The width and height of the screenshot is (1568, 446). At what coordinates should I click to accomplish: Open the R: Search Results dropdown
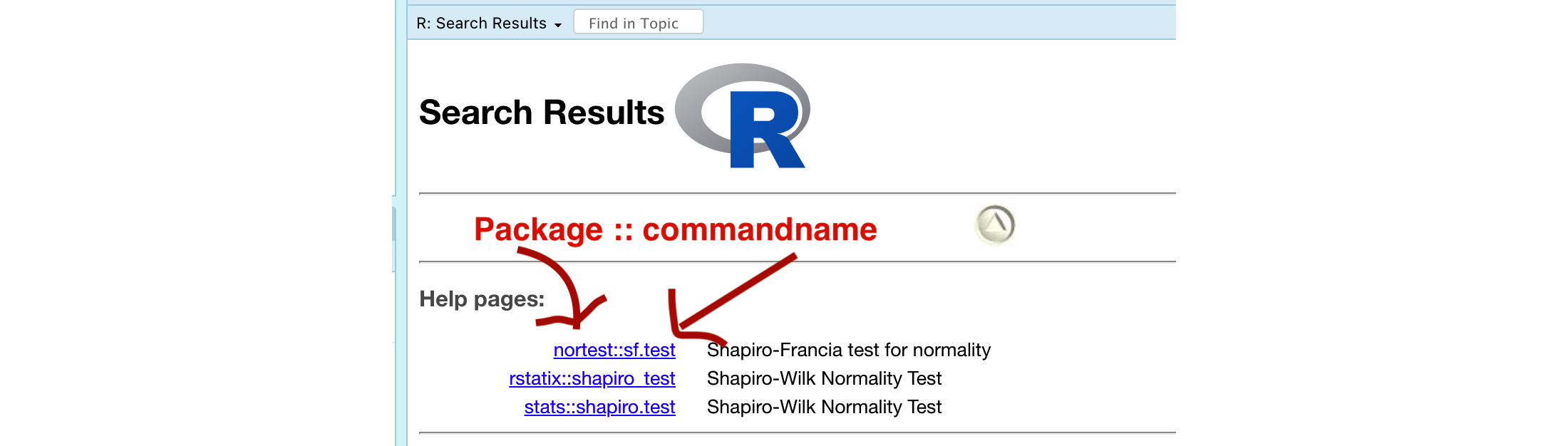click(x=489, y=24)
